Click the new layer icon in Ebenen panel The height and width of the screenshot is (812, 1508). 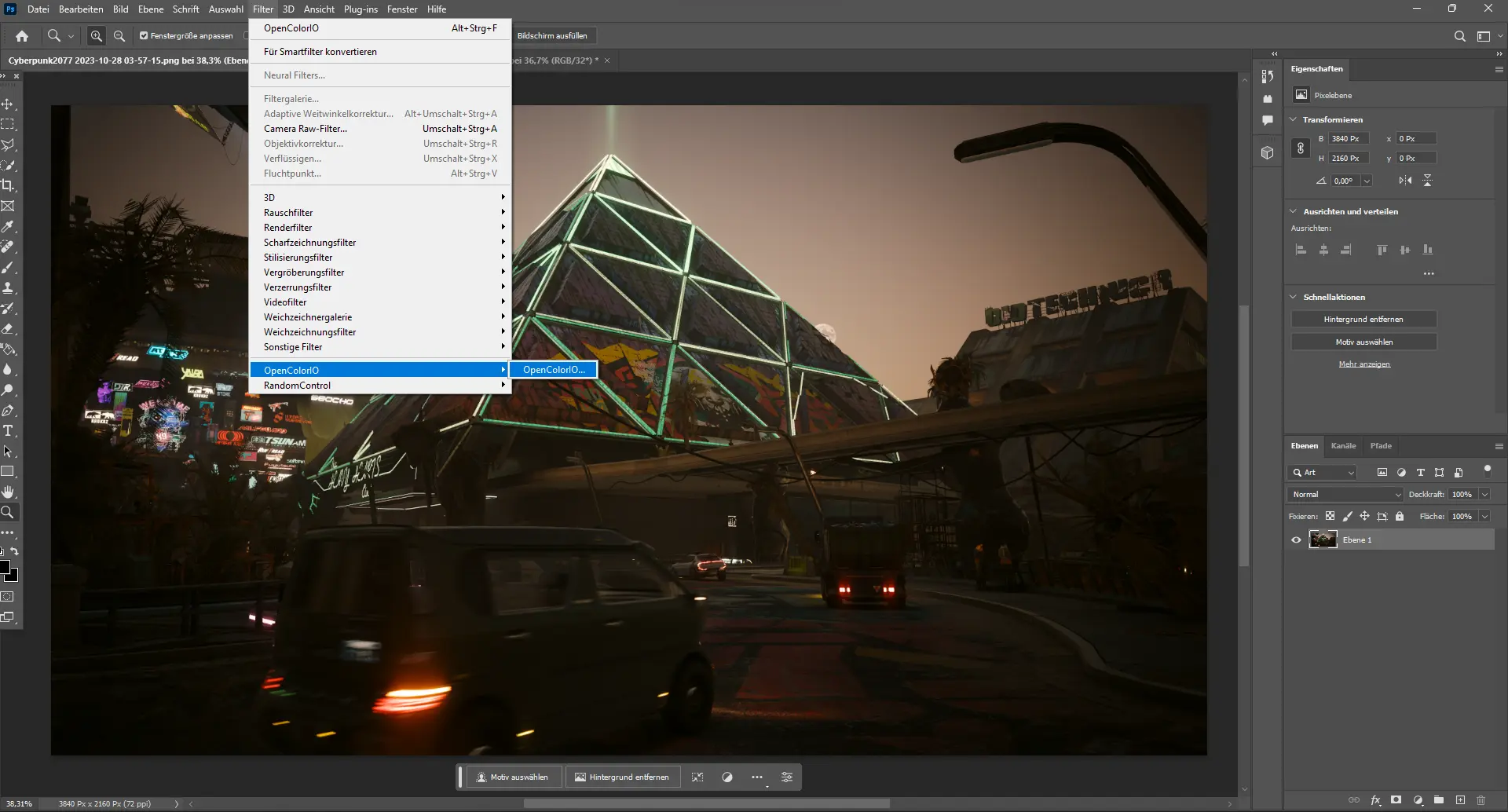pyautogui.click(x=1460, y=800)
